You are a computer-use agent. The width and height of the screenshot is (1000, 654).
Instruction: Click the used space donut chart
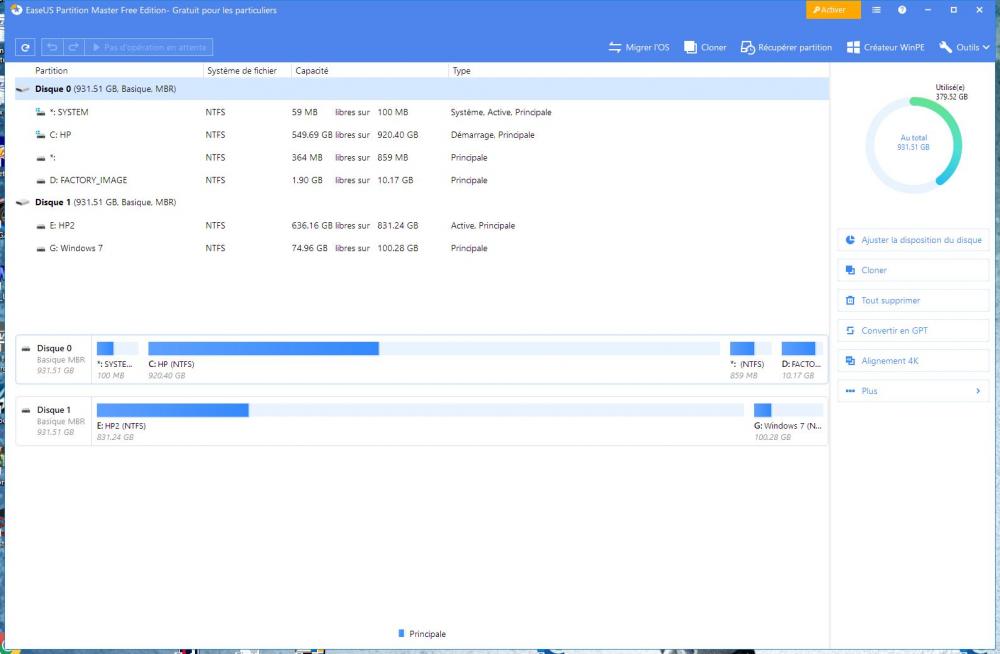click(913, 145)
